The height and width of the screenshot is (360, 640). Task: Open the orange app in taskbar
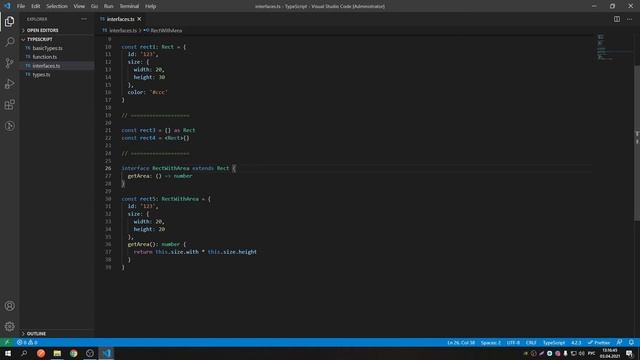(41, 353)
